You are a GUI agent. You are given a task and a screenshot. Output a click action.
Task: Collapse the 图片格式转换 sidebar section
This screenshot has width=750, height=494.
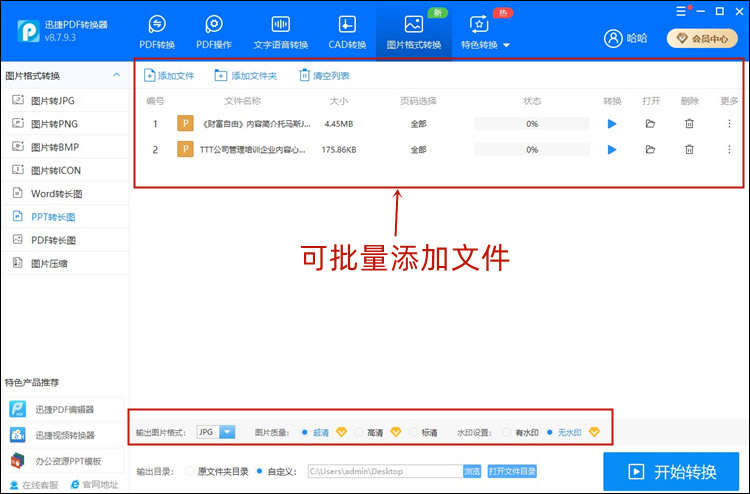click(116, 75)
